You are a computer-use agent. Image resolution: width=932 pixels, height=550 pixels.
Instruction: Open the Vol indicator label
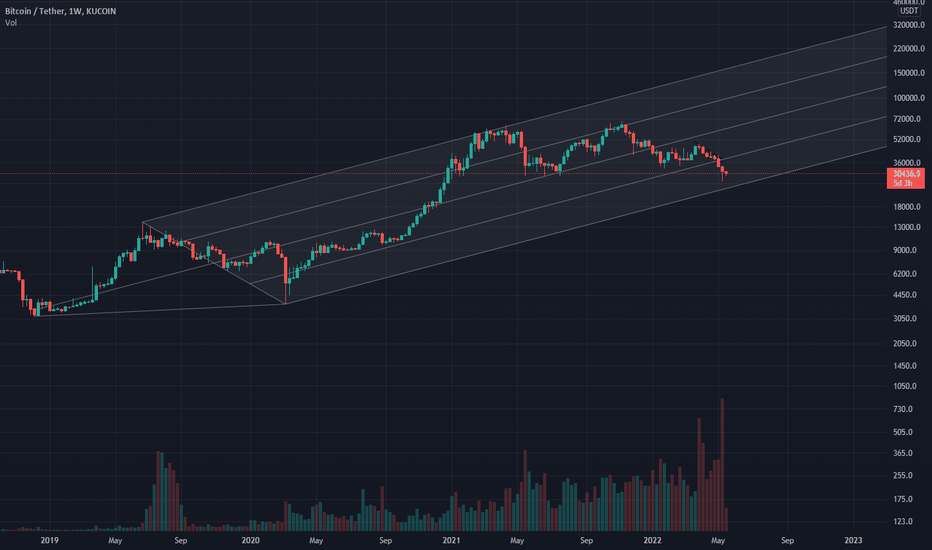[11, 23]
